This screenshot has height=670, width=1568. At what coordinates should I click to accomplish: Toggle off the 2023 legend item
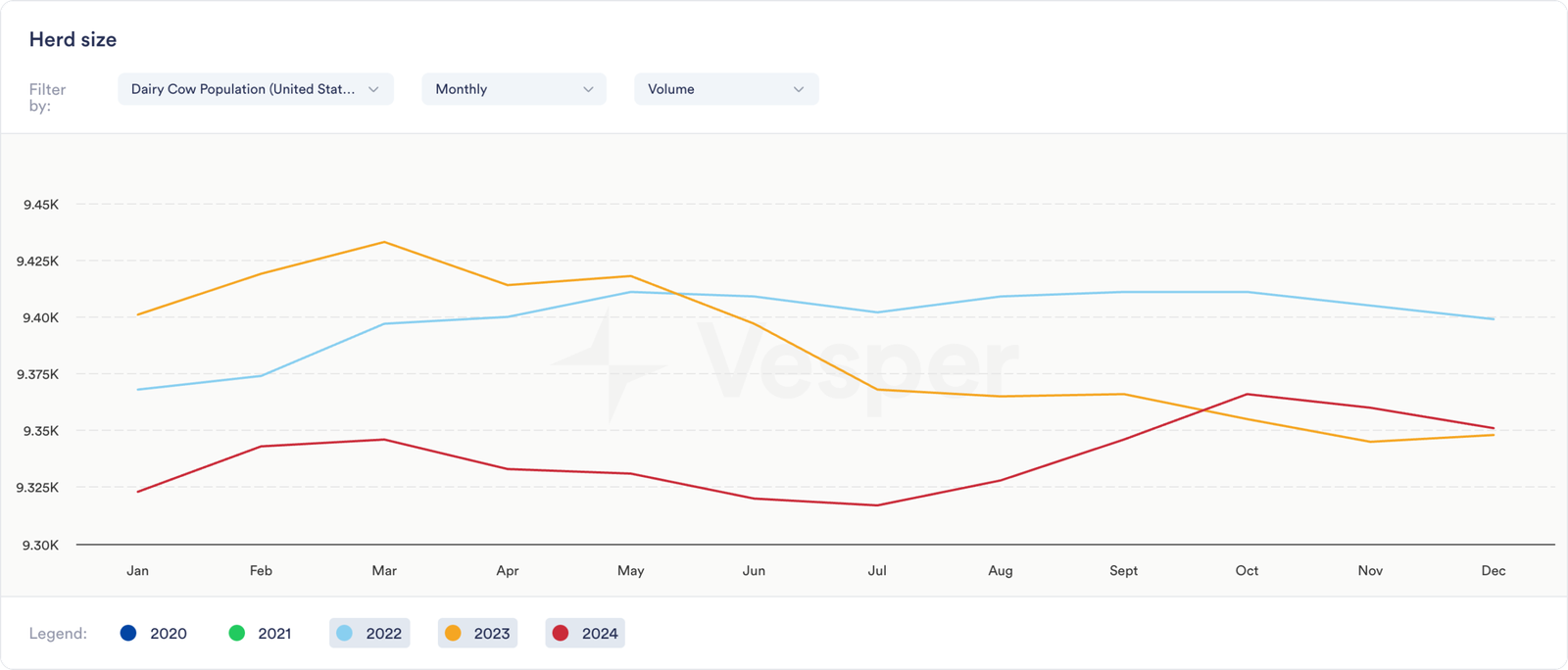pyautogui.click(x=477, y=633)
